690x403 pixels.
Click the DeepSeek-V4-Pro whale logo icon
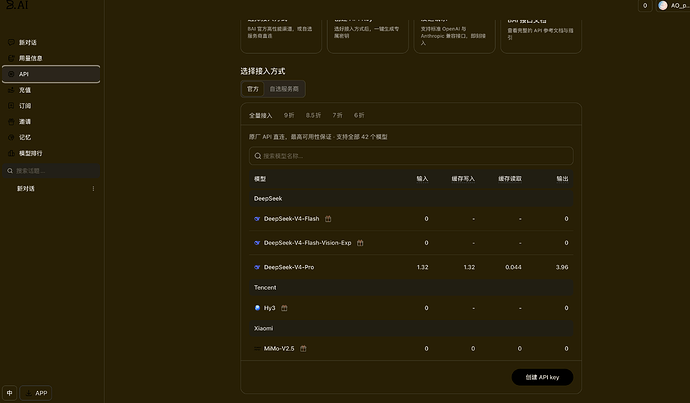click(x=257, y=267)
